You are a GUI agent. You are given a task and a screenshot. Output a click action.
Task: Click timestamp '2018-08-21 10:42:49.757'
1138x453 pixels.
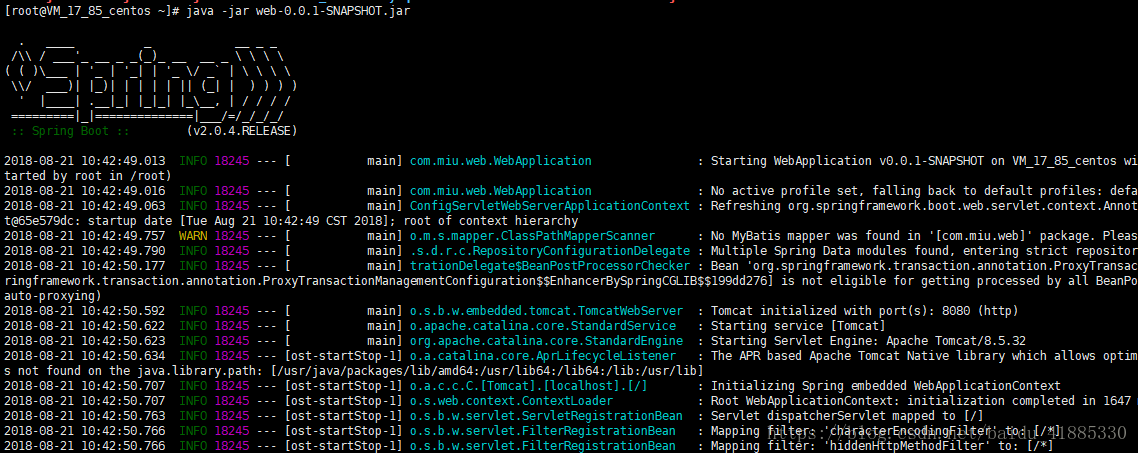click(84, 236)
